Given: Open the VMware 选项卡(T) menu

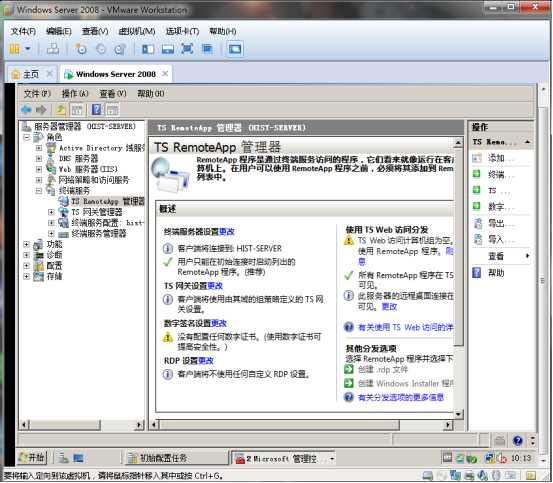Looking at the screenshot, I should pyautogui.click(x=182, y=31).
